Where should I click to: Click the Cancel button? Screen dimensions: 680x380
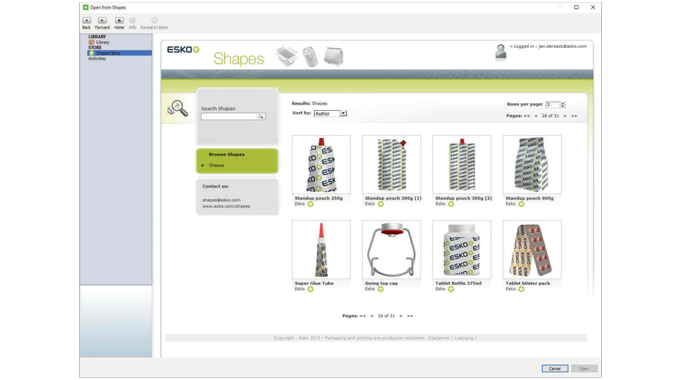(x=555, y=368)
